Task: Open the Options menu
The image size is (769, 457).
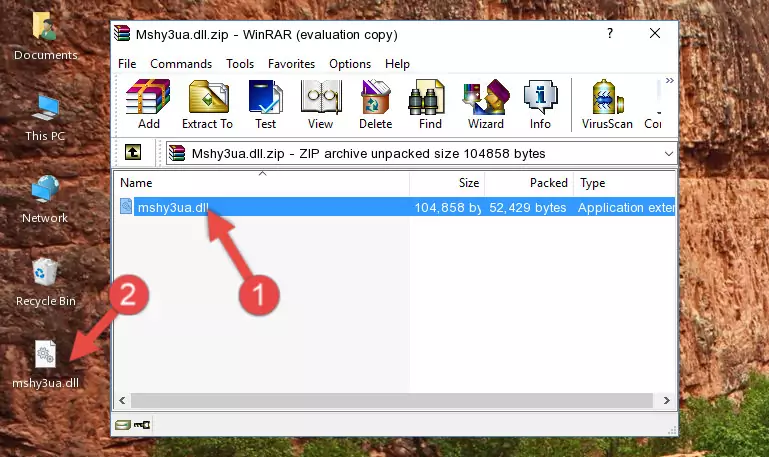Action: click(350, 64)
